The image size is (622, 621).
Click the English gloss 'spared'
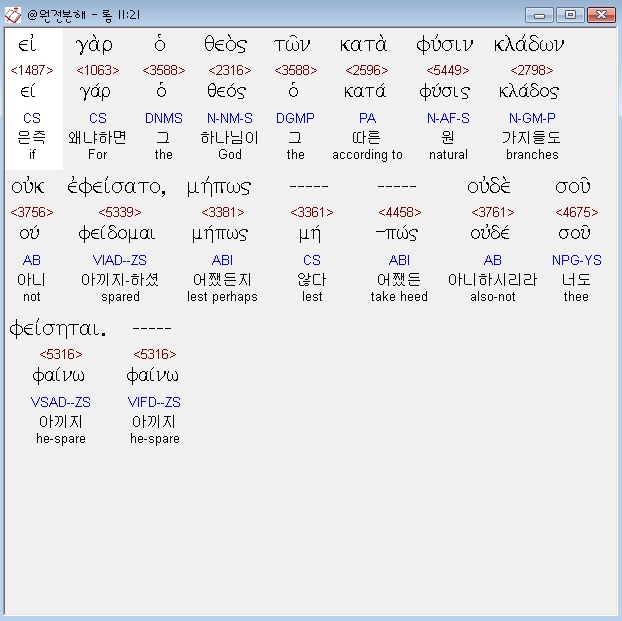point(120,297)
